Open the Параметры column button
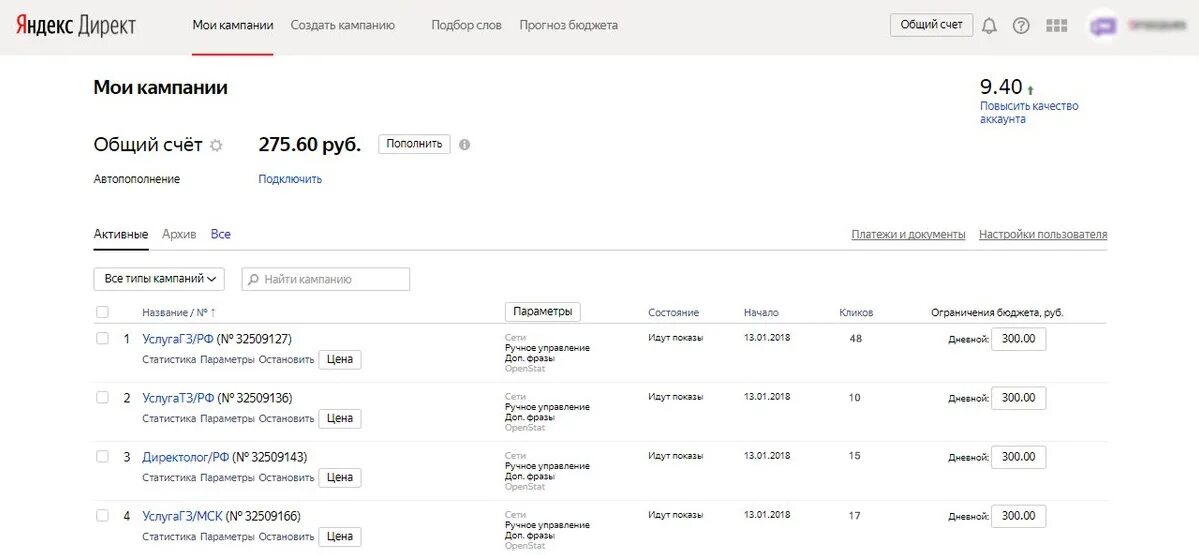This screenshot has width=1199, height=555. coord(542,312)
